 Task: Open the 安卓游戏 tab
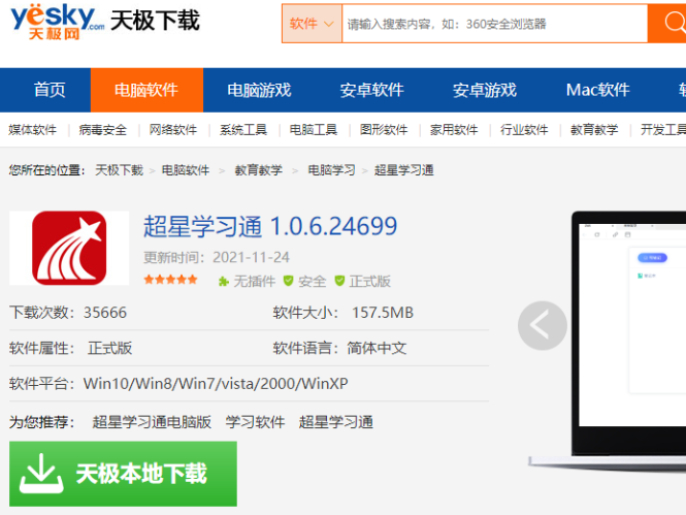point(485,90)
